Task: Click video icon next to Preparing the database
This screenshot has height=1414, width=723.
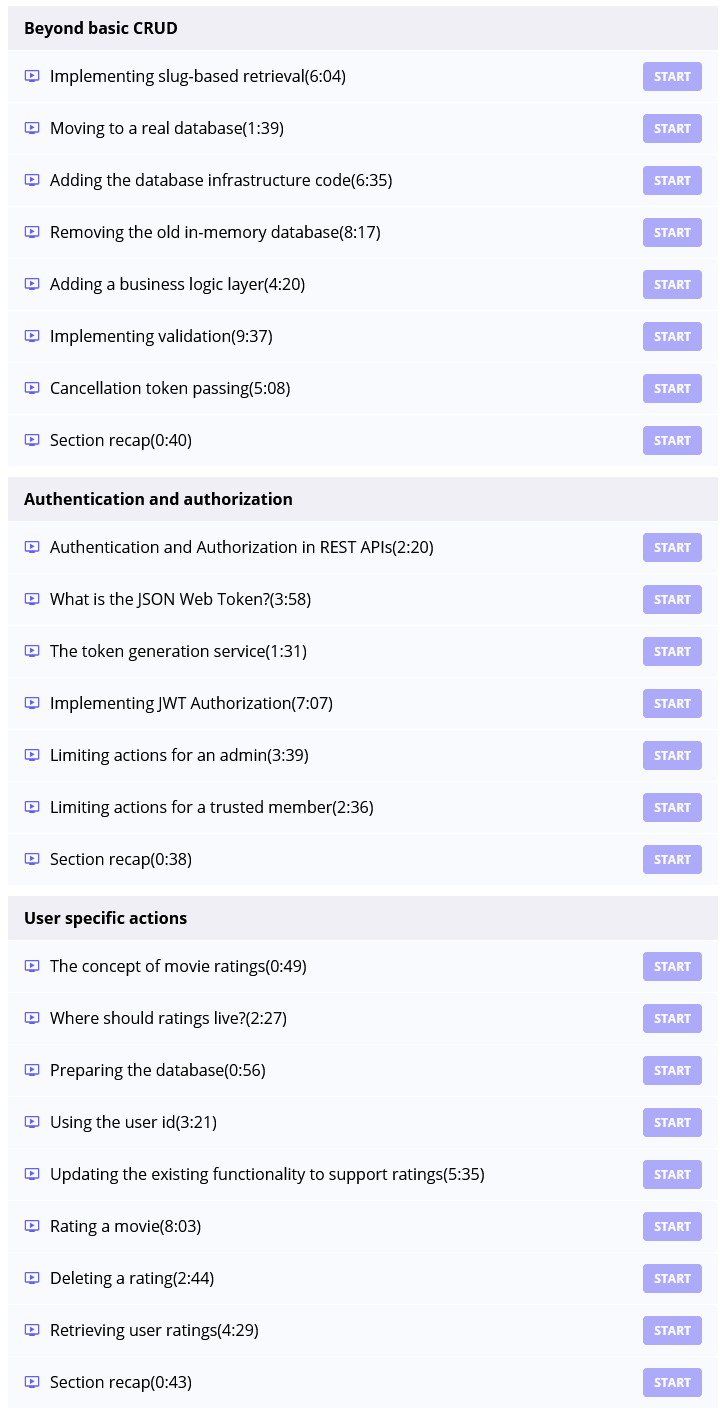Action: [x=32, y=1070]
